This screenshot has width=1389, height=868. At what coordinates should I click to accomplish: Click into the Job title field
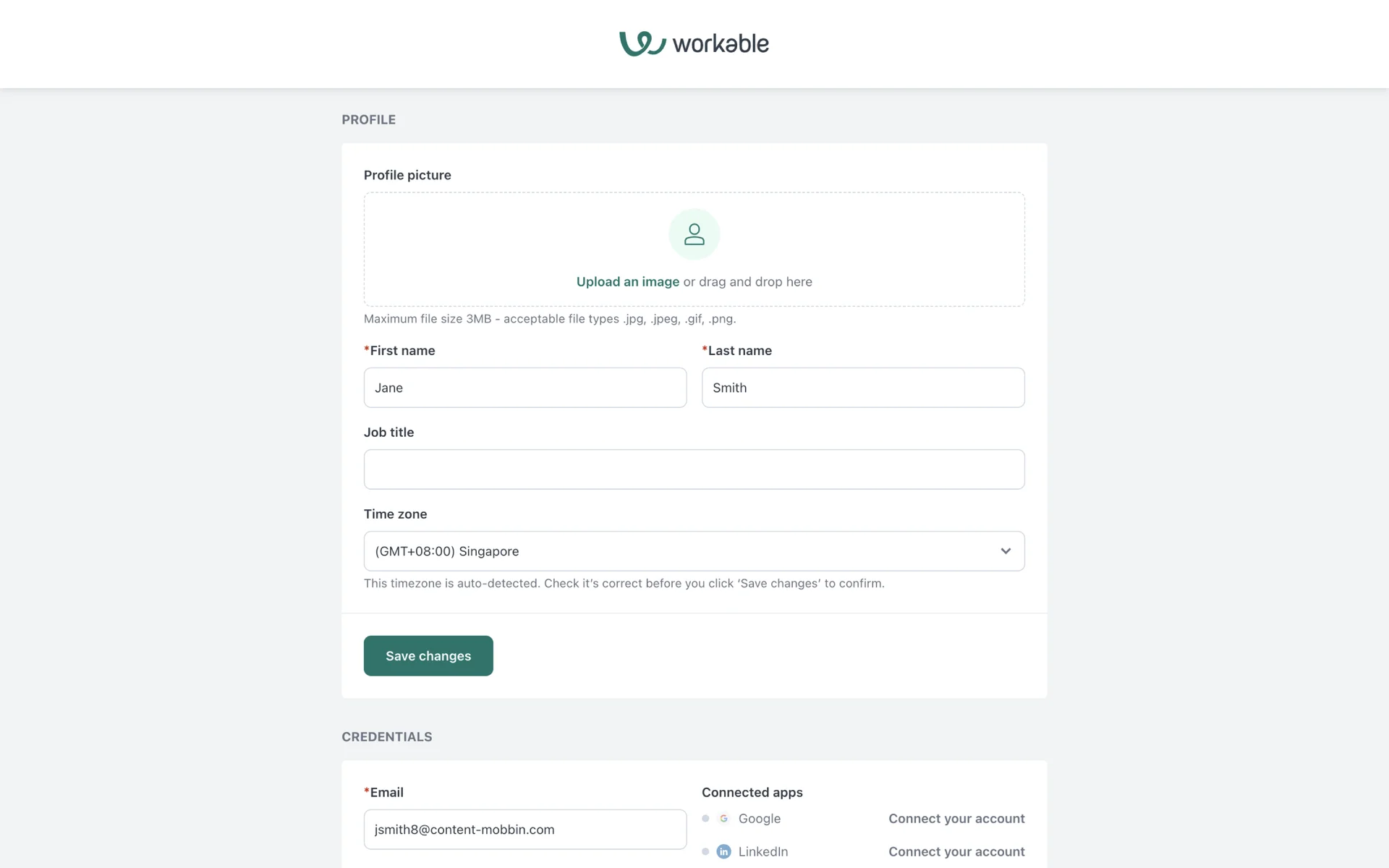(694, 469)
